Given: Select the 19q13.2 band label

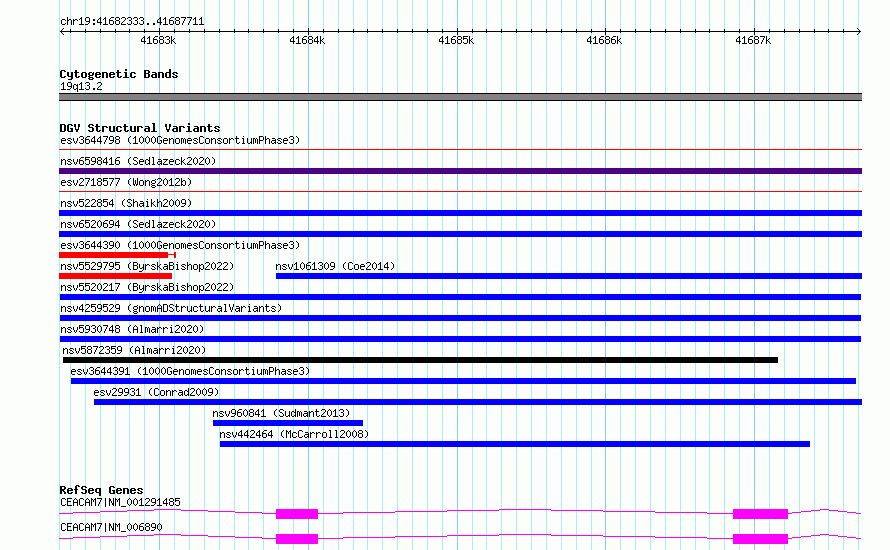Looking at the screenshot, I should pyautogui.click(x=81, y=86).
